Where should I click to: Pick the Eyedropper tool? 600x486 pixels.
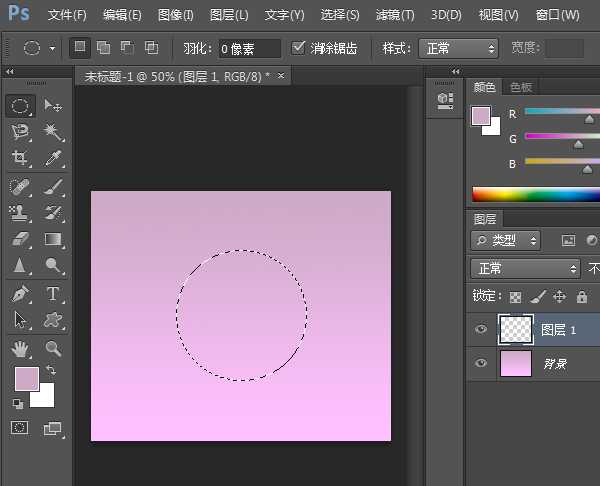[53, 159]
